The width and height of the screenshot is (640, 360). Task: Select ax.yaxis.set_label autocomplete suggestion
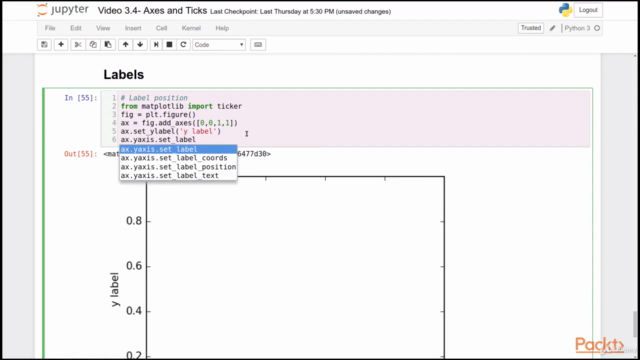point(178,149)
